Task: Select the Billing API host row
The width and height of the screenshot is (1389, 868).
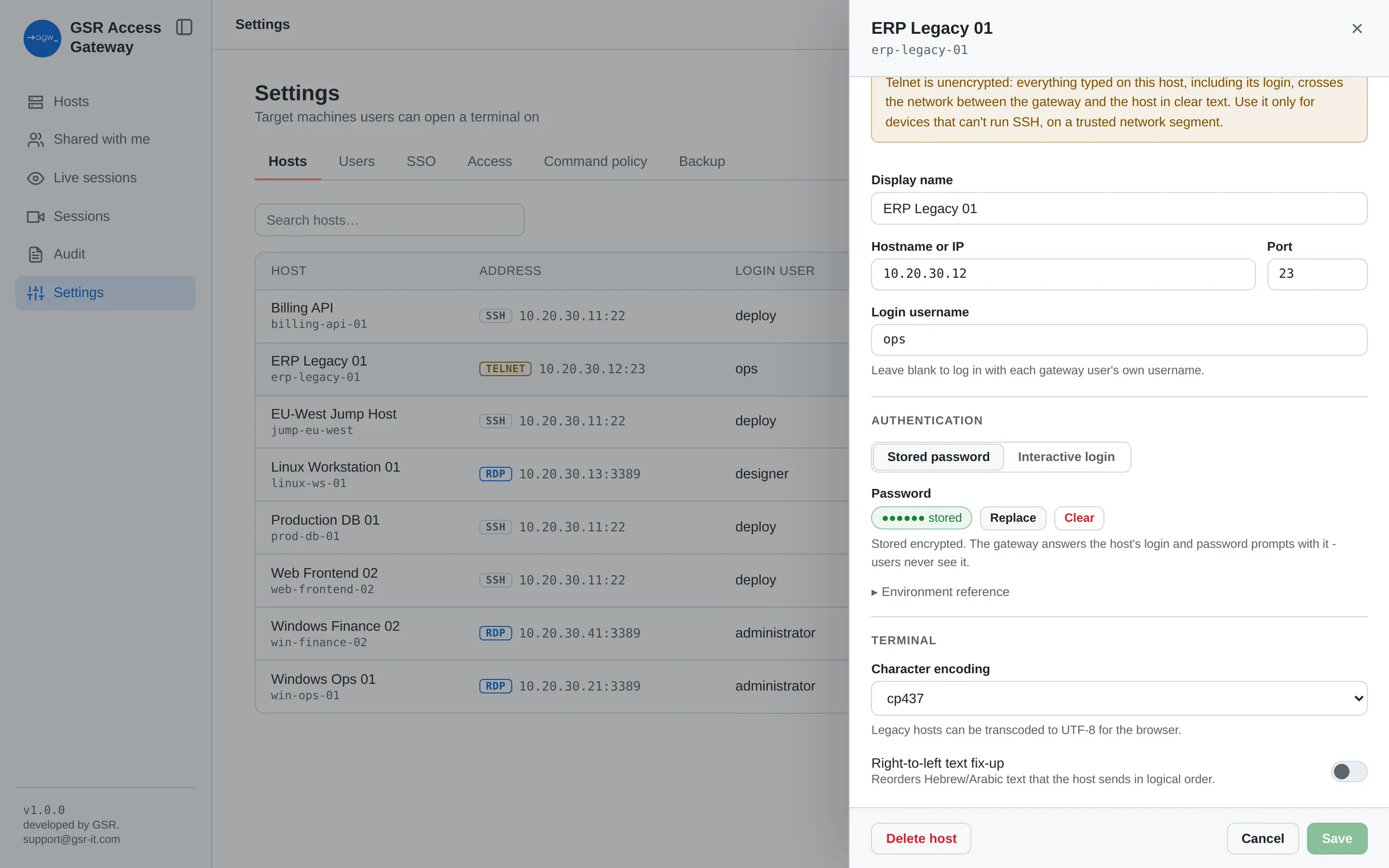Action: tap(552, 316)
